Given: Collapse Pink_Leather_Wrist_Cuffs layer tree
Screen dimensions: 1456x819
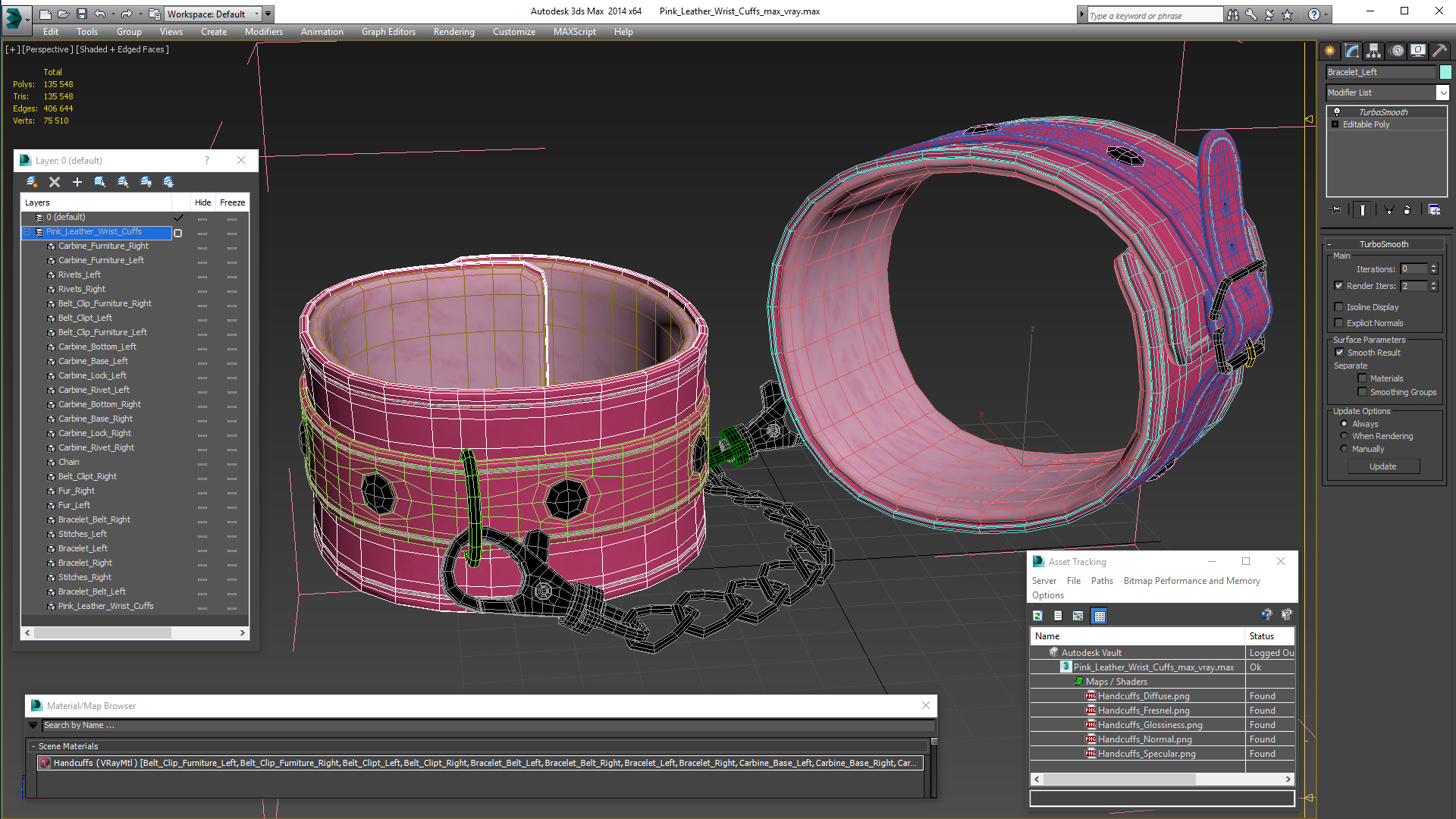Looking at the screenshot, I should click(27, 232).
